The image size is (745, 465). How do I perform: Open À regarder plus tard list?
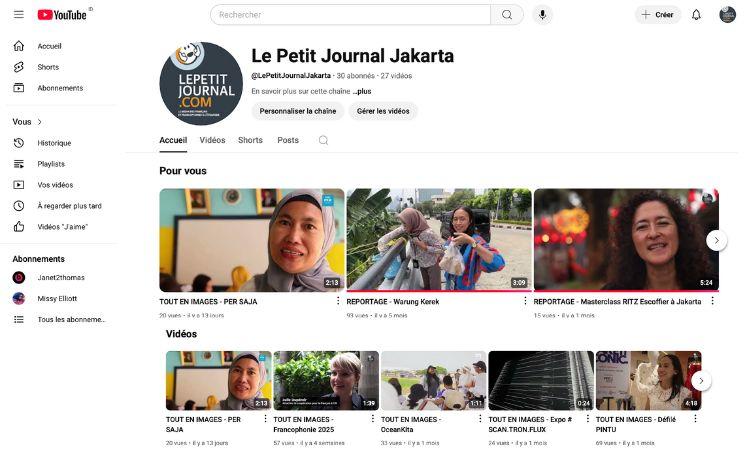[69, 206]
